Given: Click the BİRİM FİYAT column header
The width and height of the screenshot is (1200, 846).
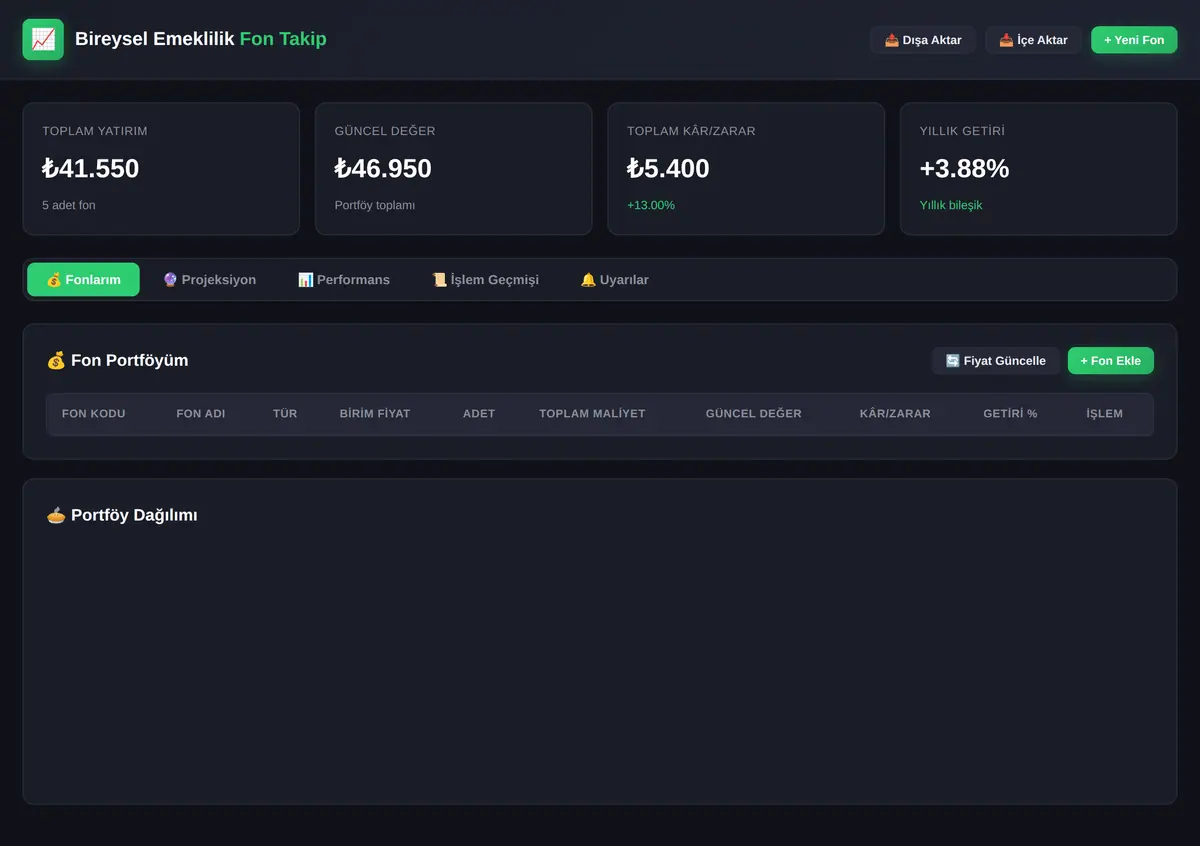Looking at the screenshot, I should point(375,413).
